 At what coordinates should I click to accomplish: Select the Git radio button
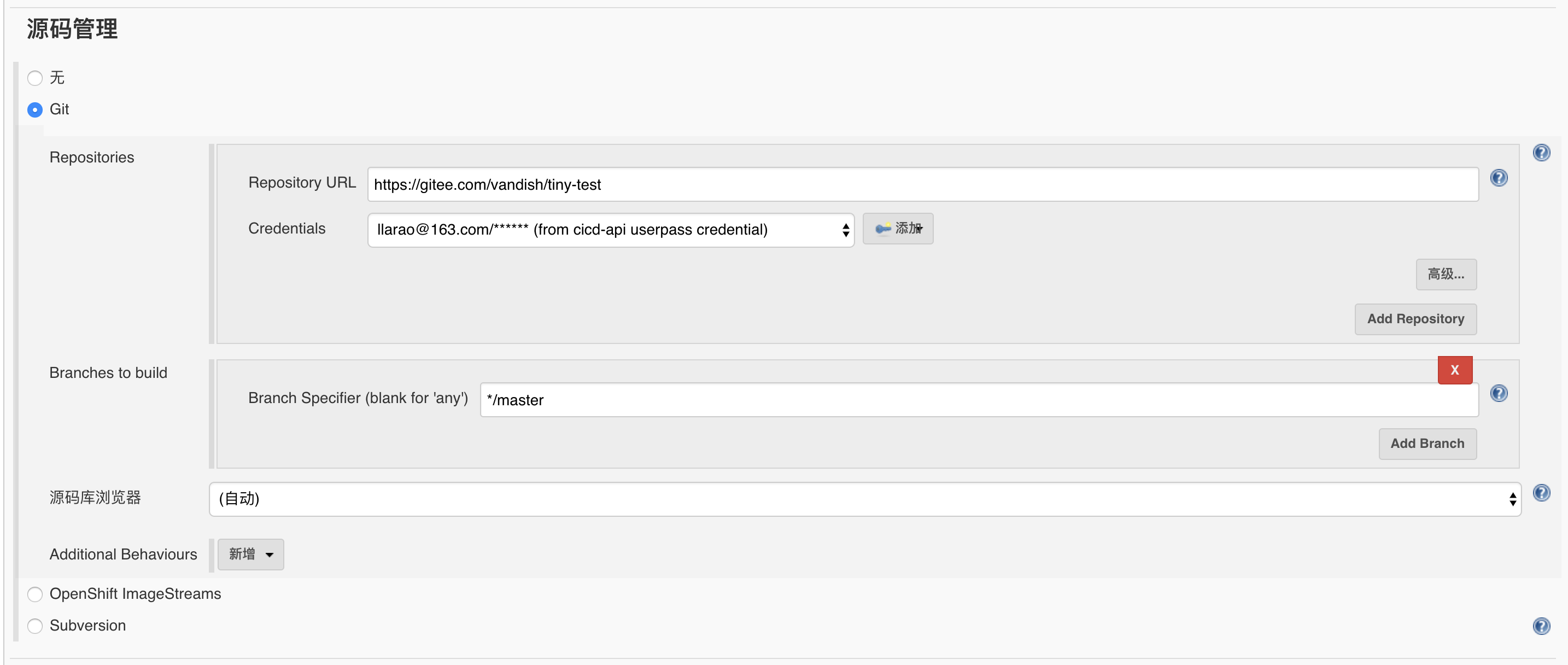pos(34,109)
